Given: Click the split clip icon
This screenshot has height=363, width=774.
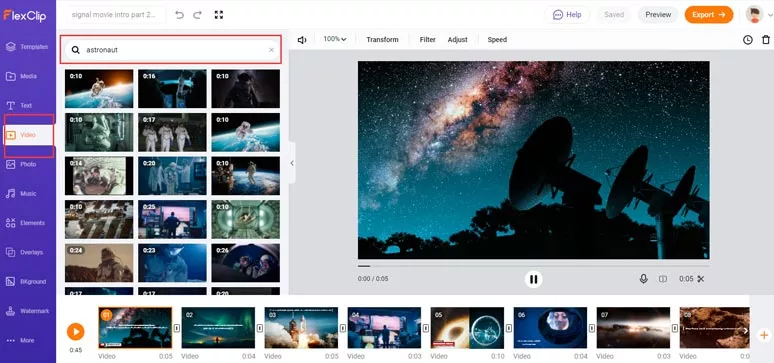Looking at the screenshot, I should coord(663,279).
